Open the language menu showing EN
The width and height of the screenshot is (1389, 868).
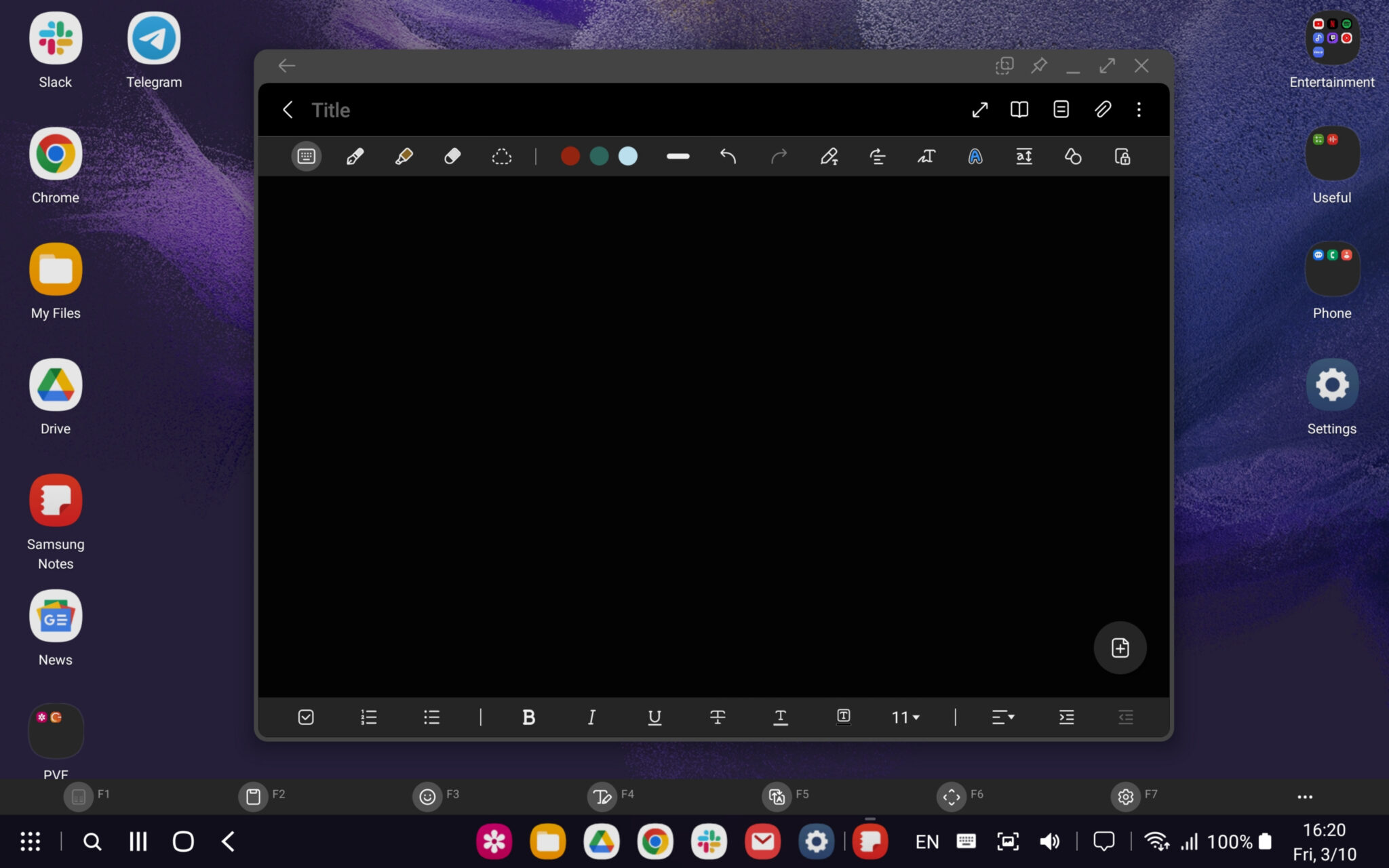(926, 841)
